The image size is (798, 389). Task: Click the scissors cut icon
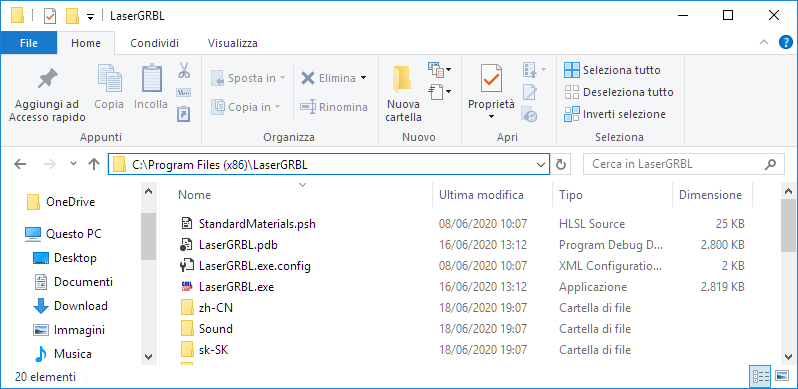coord(184,70)
